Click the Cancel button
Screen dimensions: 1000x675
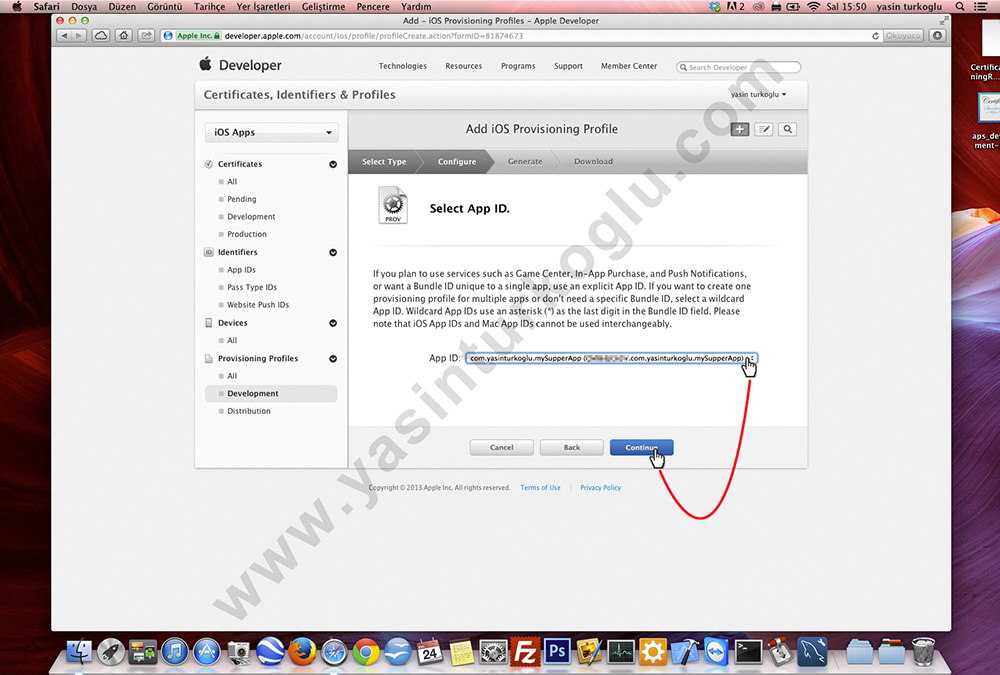click(501, 447)
